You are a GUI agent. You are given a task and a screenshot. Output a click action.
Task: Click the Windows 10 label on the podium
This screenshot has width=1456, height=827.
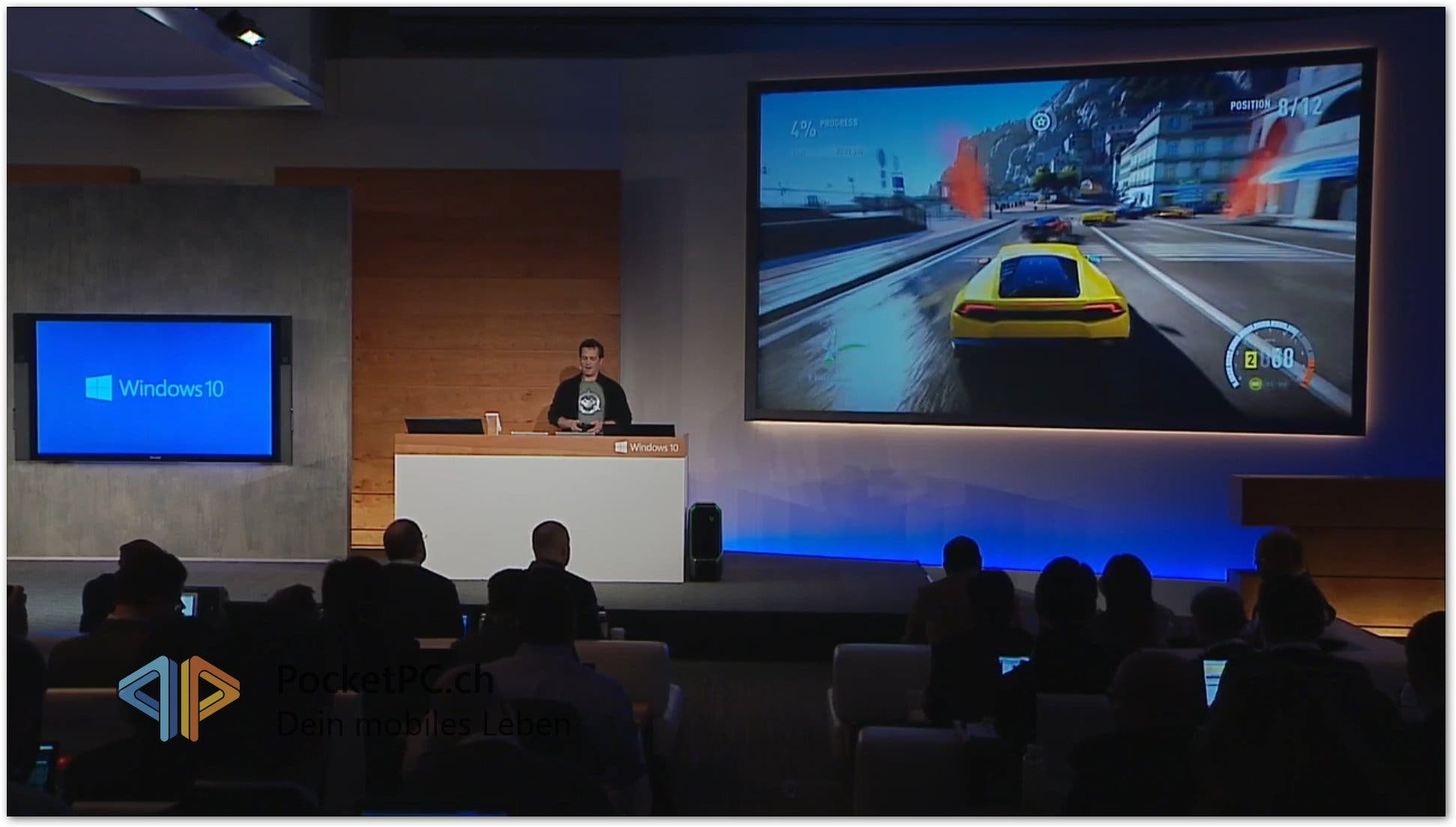pyautogui.click(x=646, y=448)
